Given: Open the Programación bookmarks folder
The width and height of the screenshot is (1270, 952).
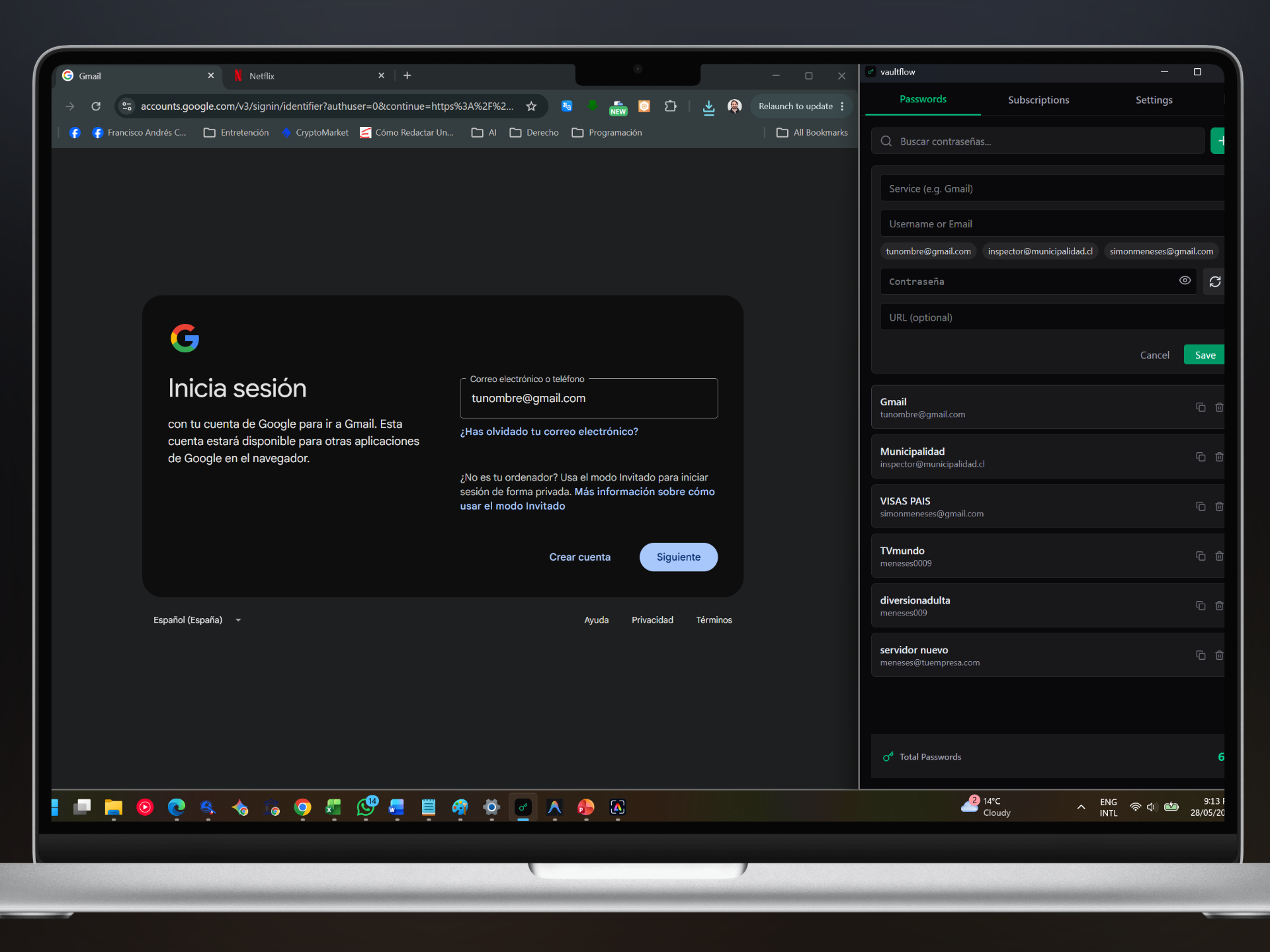Looking at the screenshot, I should tap(607, 133).
